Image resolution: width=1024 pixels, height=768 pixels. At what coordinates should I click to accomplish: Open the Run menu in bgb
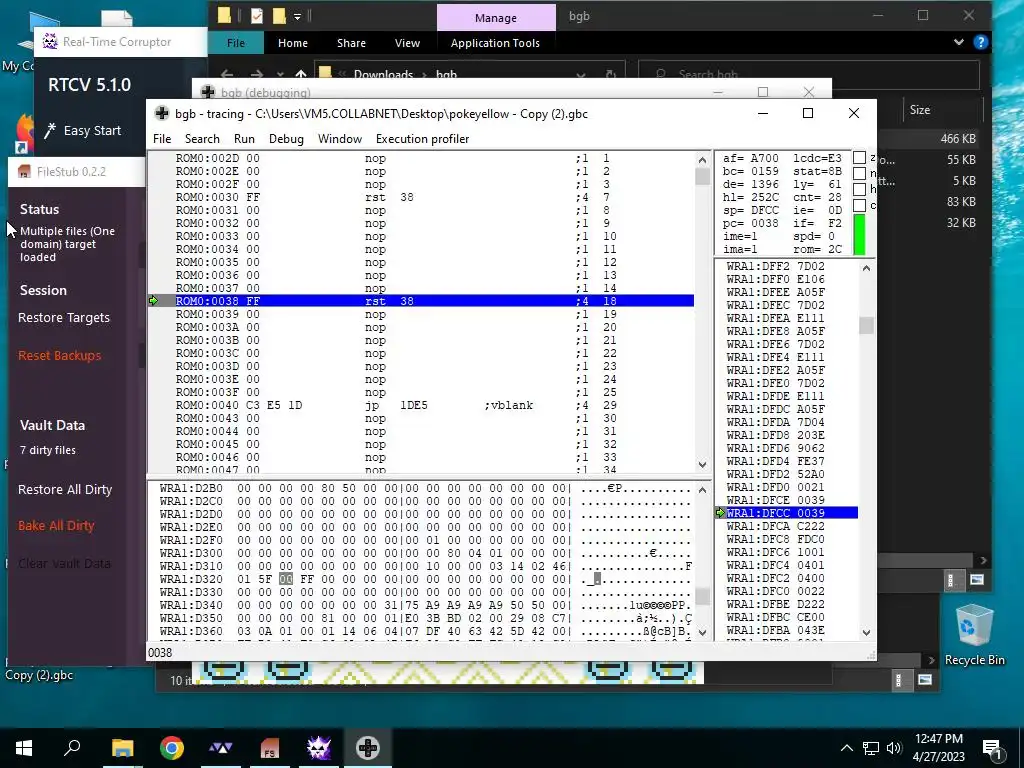pyautogui.click(x=244, y=138)
